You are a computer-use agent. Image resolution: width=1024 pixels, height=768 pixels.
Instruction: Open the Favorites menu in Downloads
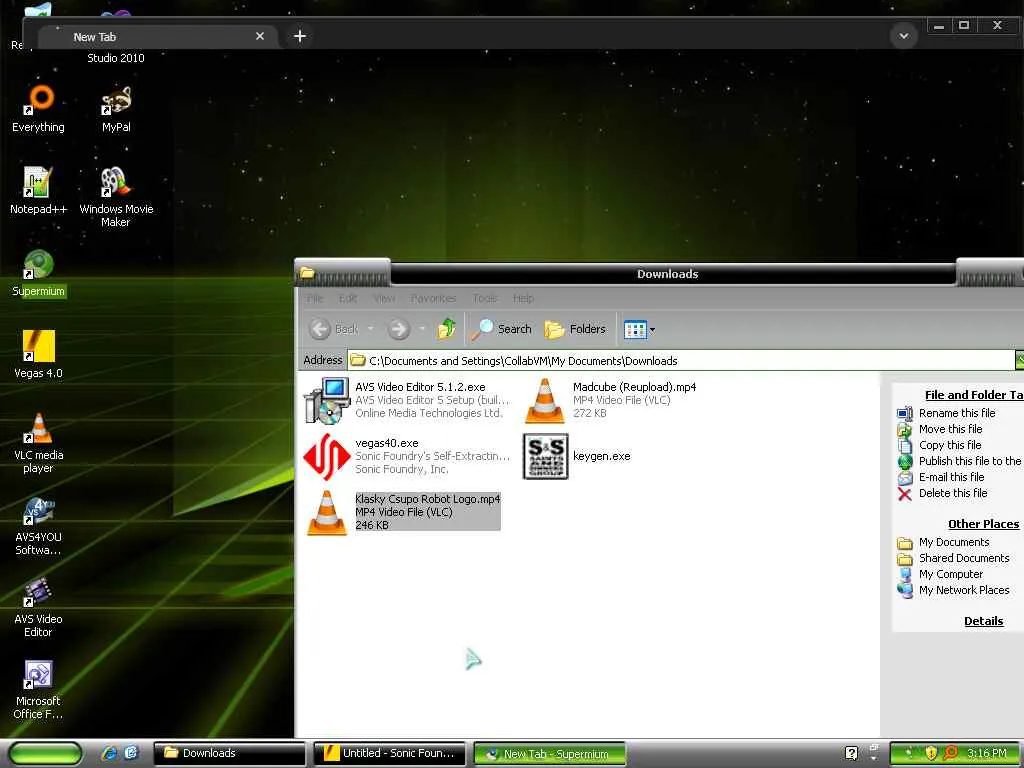[x=434, y=298]
